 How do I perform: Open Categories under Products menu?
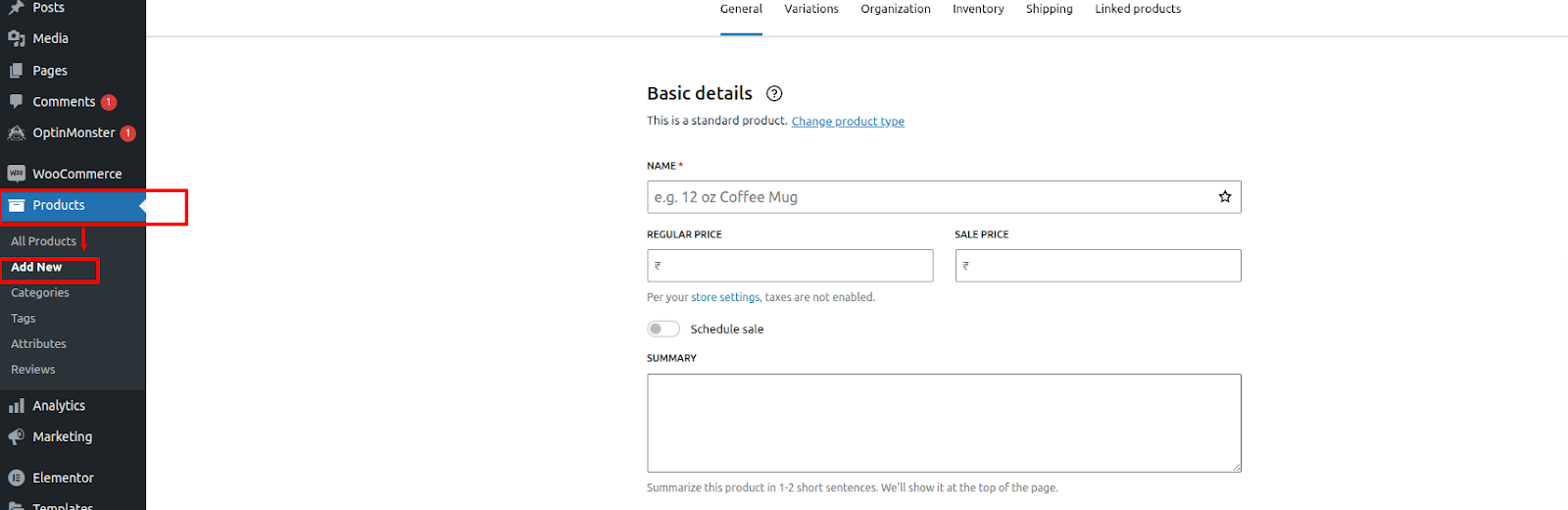(x=40, y=292)
